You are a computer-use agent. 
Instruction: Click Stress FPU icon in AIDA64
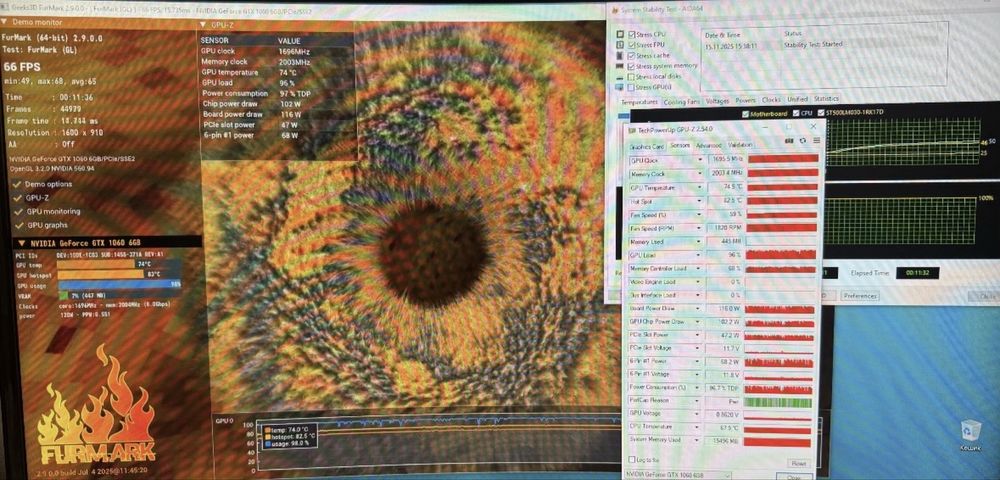point(620,45)
